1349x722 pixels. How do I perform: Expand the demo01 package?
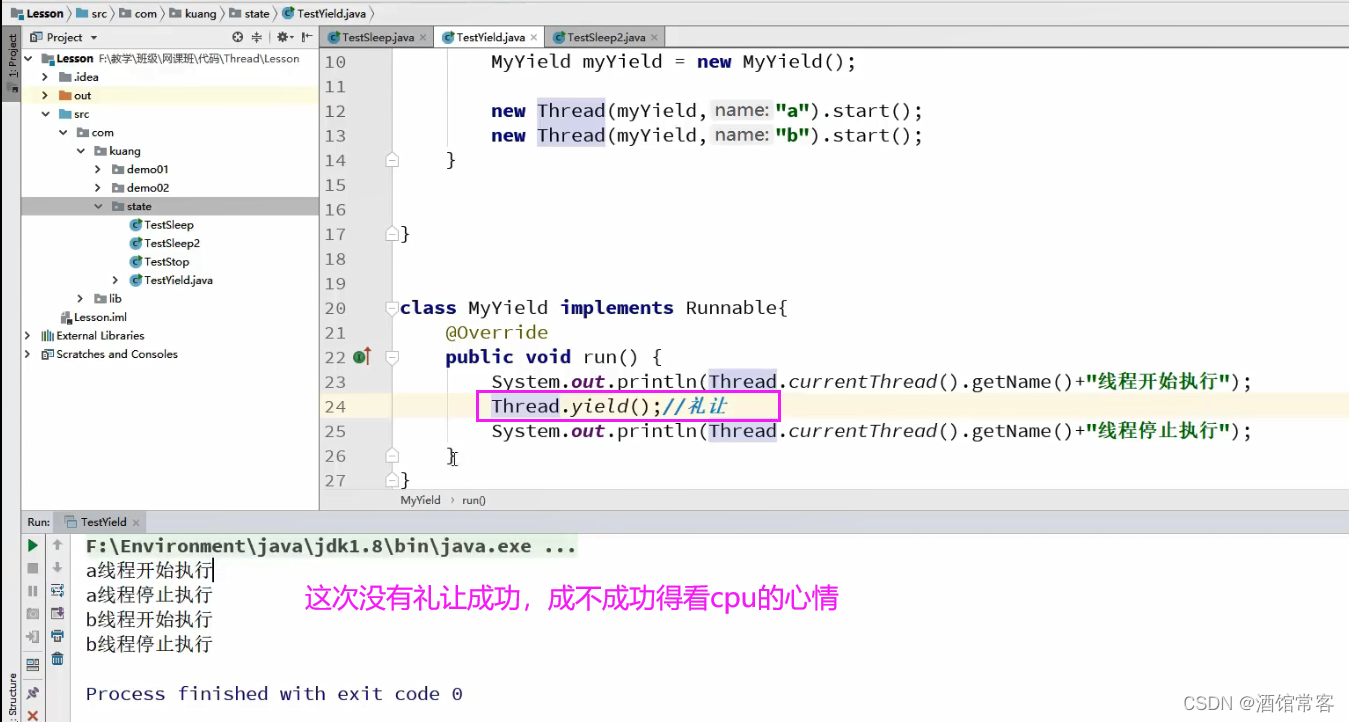pyautogui.click(x=98, y=169)
